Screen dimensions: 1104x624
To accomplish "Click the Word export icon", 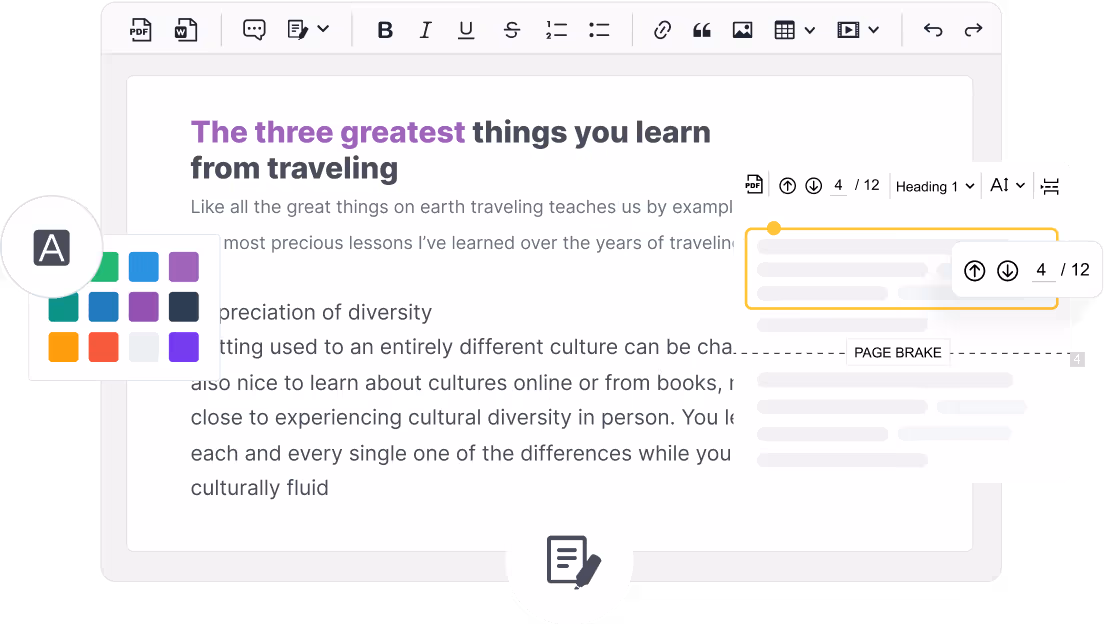I will click(186, 30).
